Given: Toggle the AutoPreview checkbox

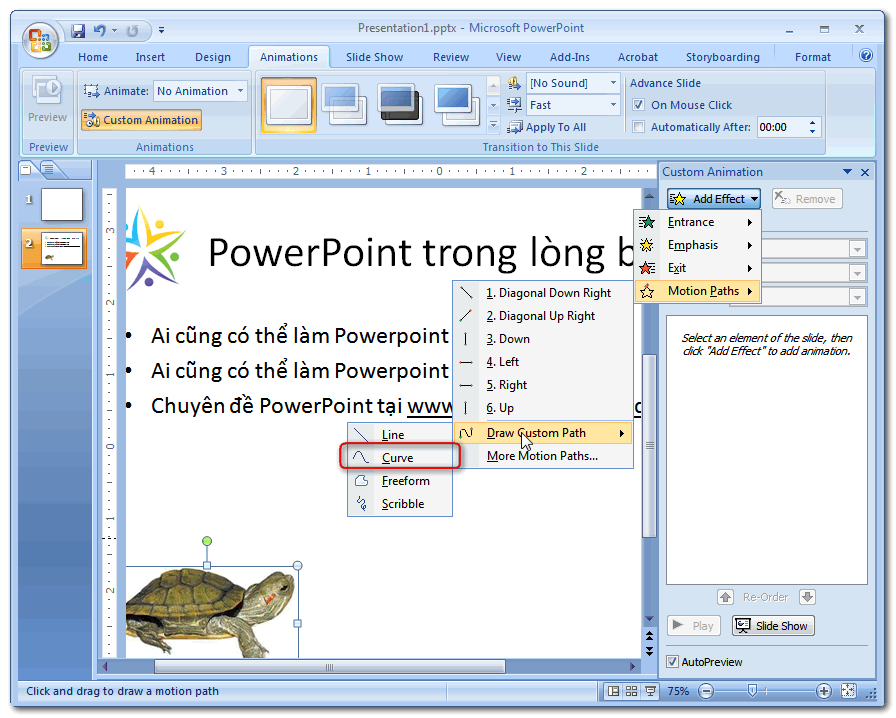Looking at the screenshot, I should coord(673,662).
